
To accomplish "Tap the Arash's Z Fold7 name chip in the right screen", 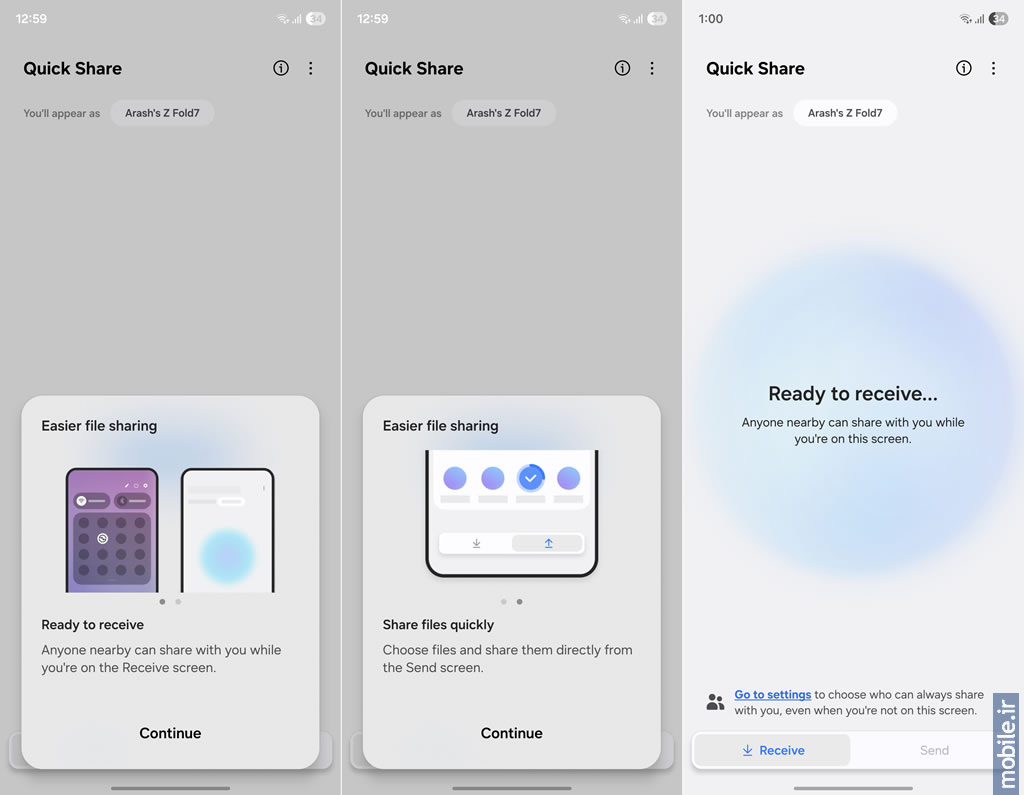I will [x=845, y=113].
